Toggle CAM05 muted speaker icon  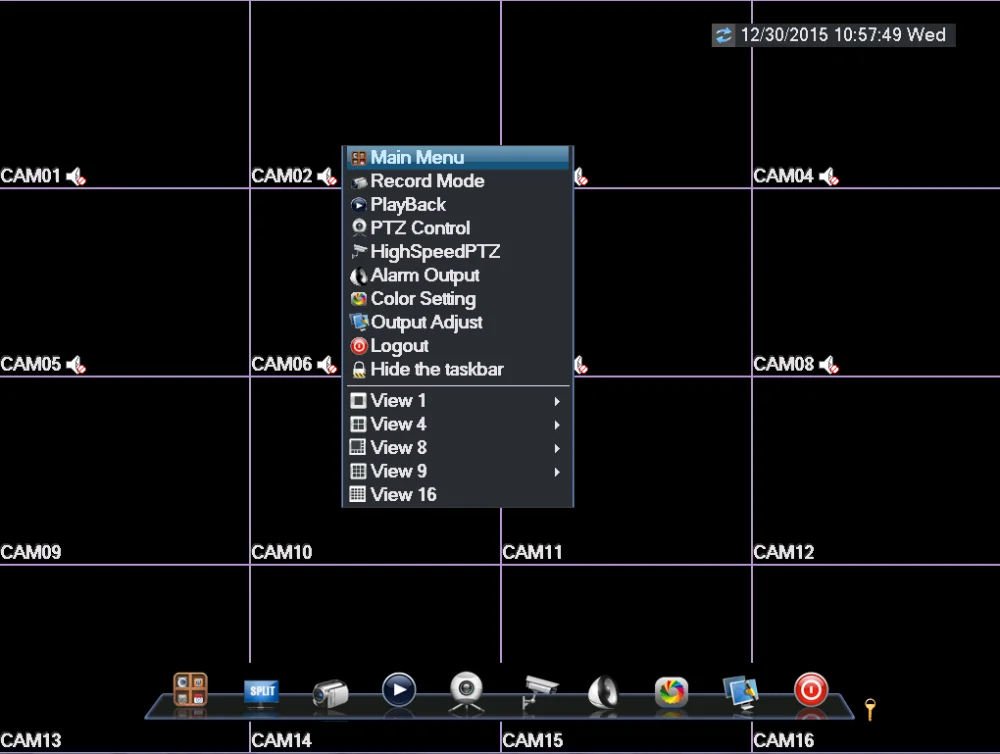[76, 365]
